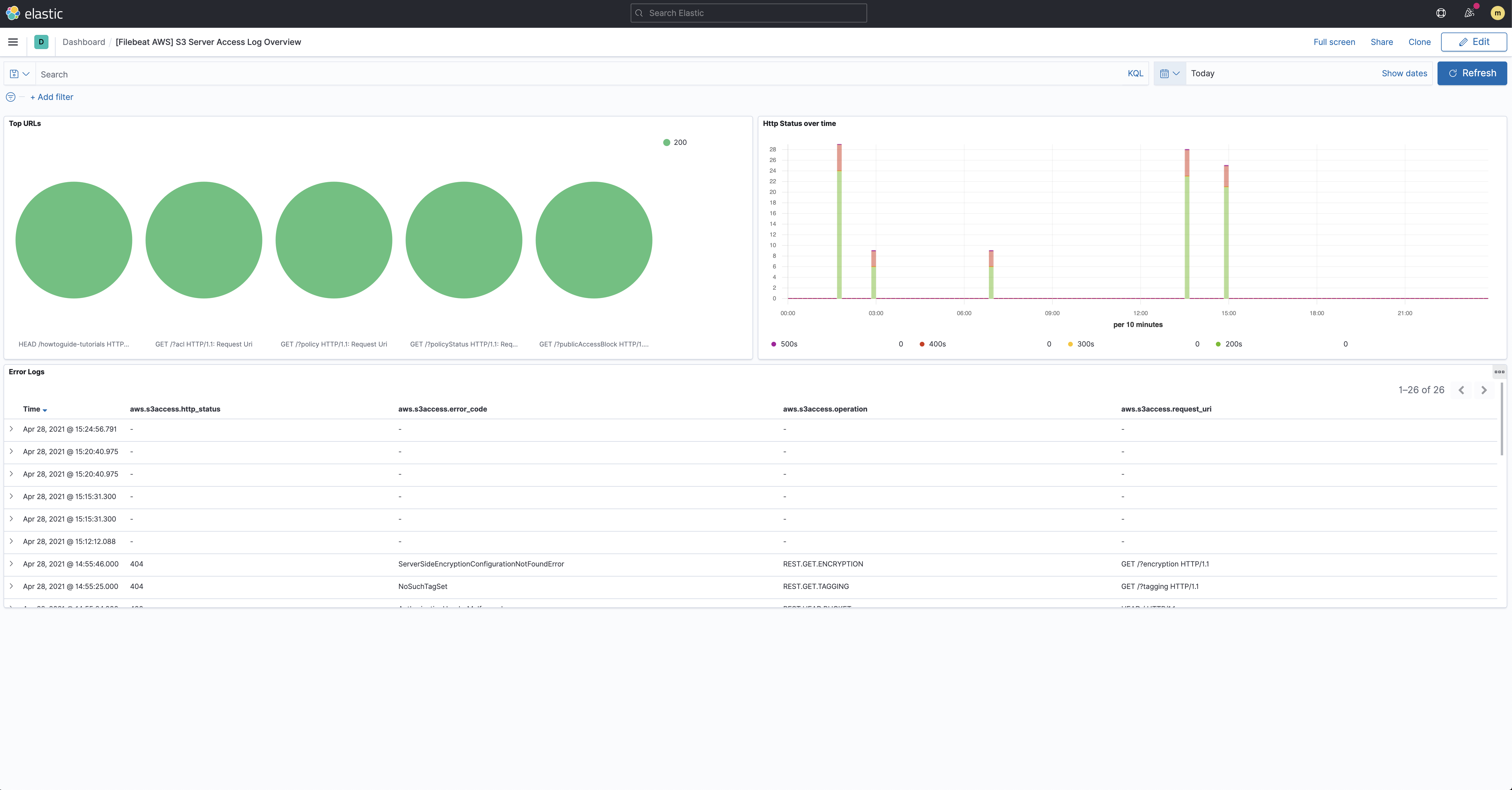
Task: Open the Error Logs panel options menu
Action: 1500,371
